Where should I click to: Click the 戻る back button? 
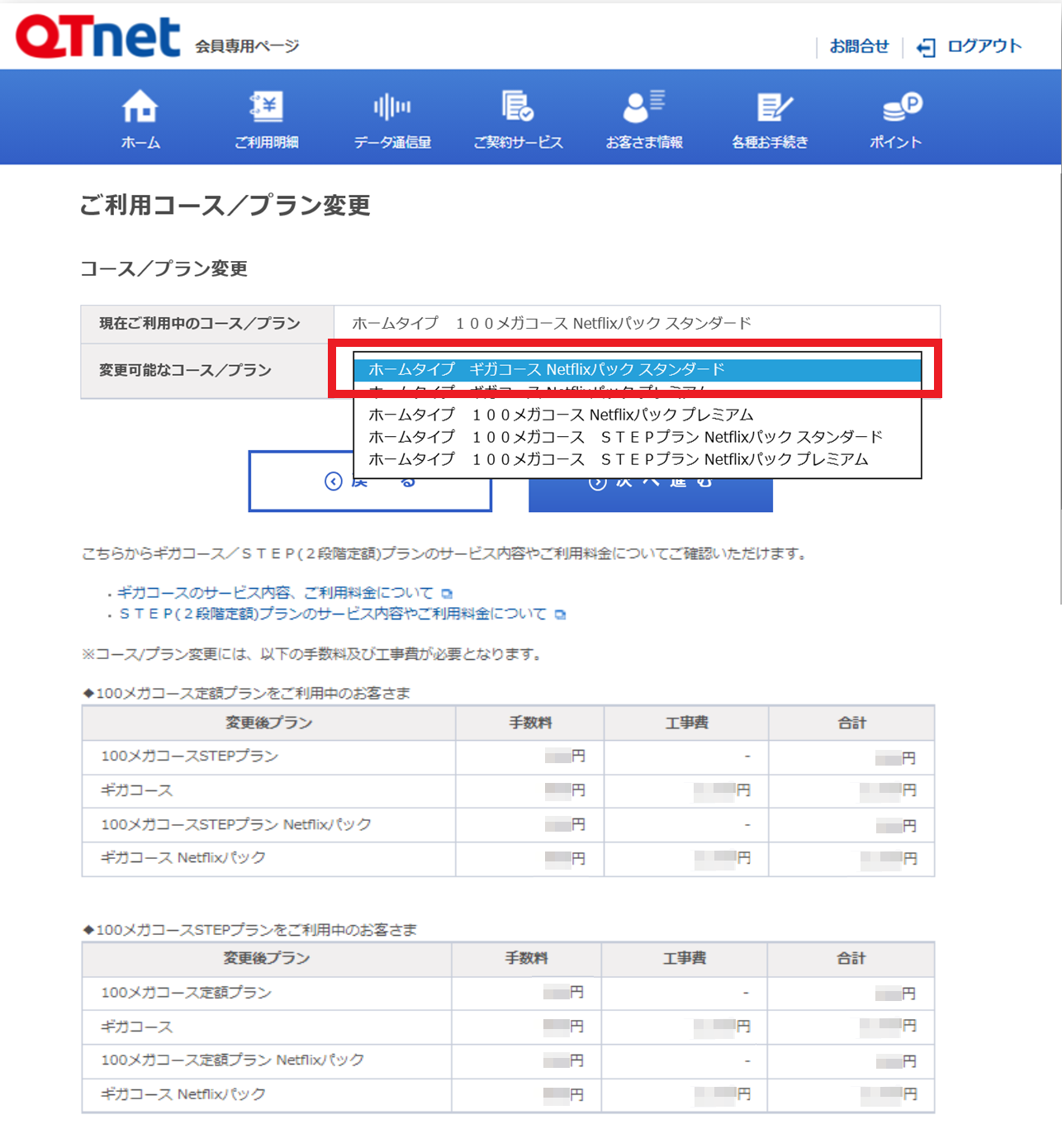coord(370,481)
